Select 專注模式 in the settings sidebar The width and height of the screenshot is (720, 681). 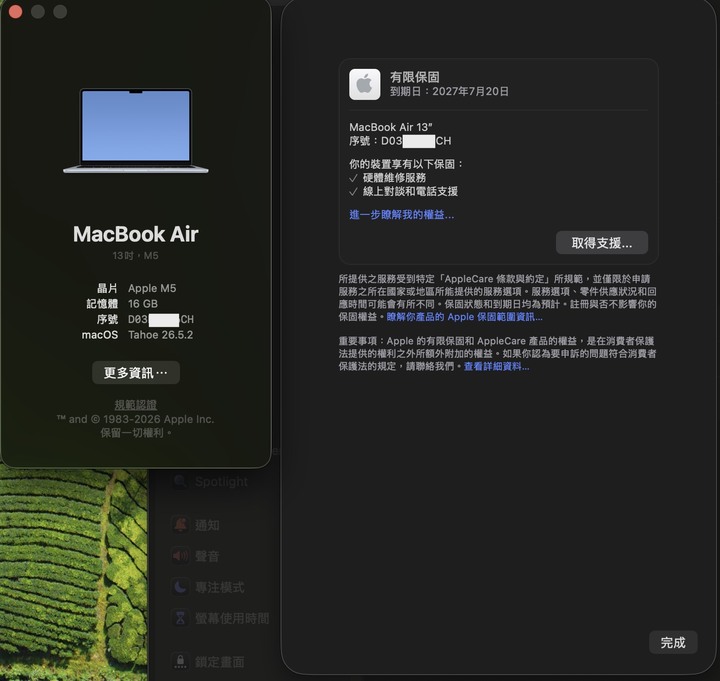(219, 587)
